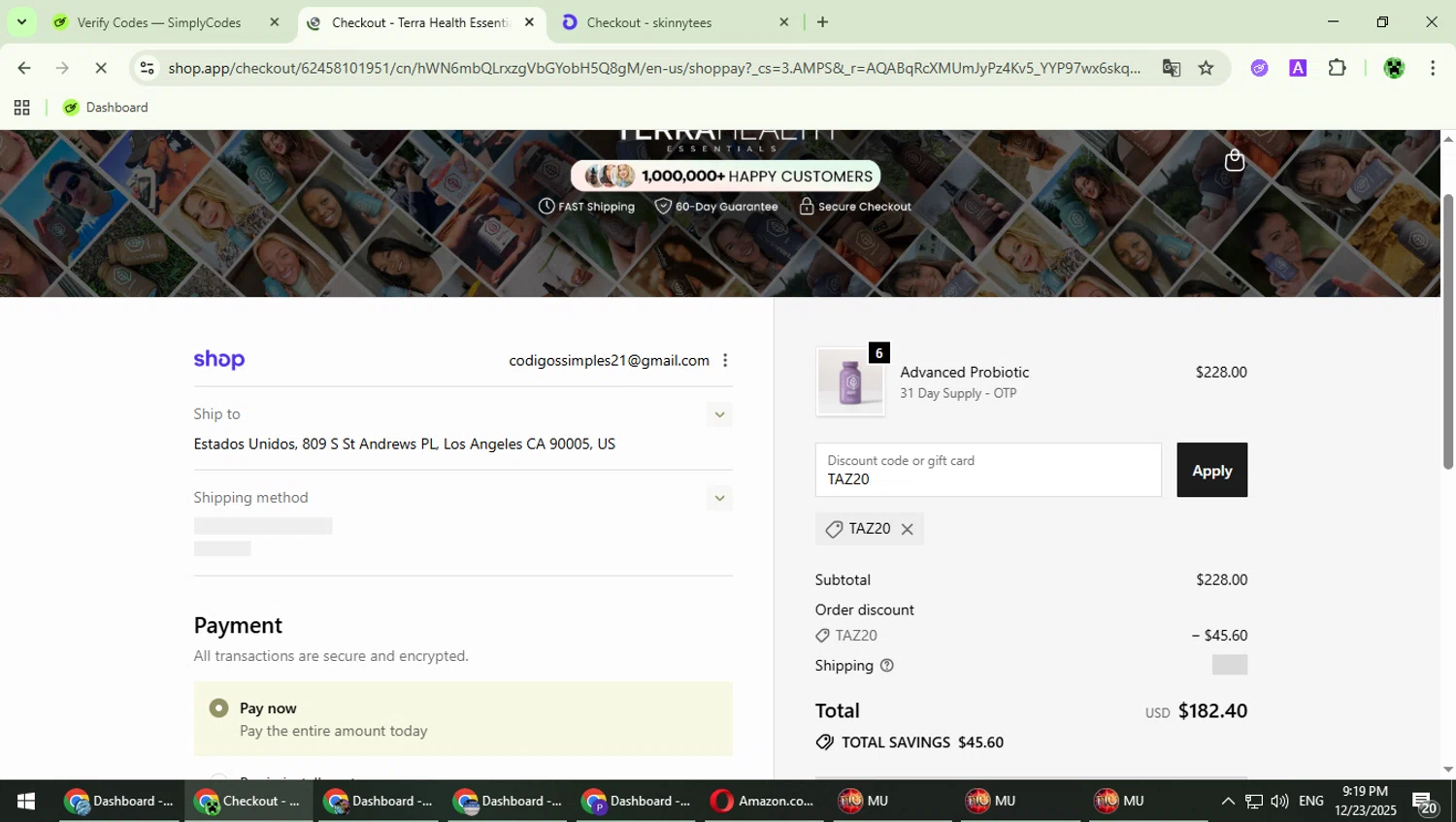Click the Shop logo

[219, 360]
